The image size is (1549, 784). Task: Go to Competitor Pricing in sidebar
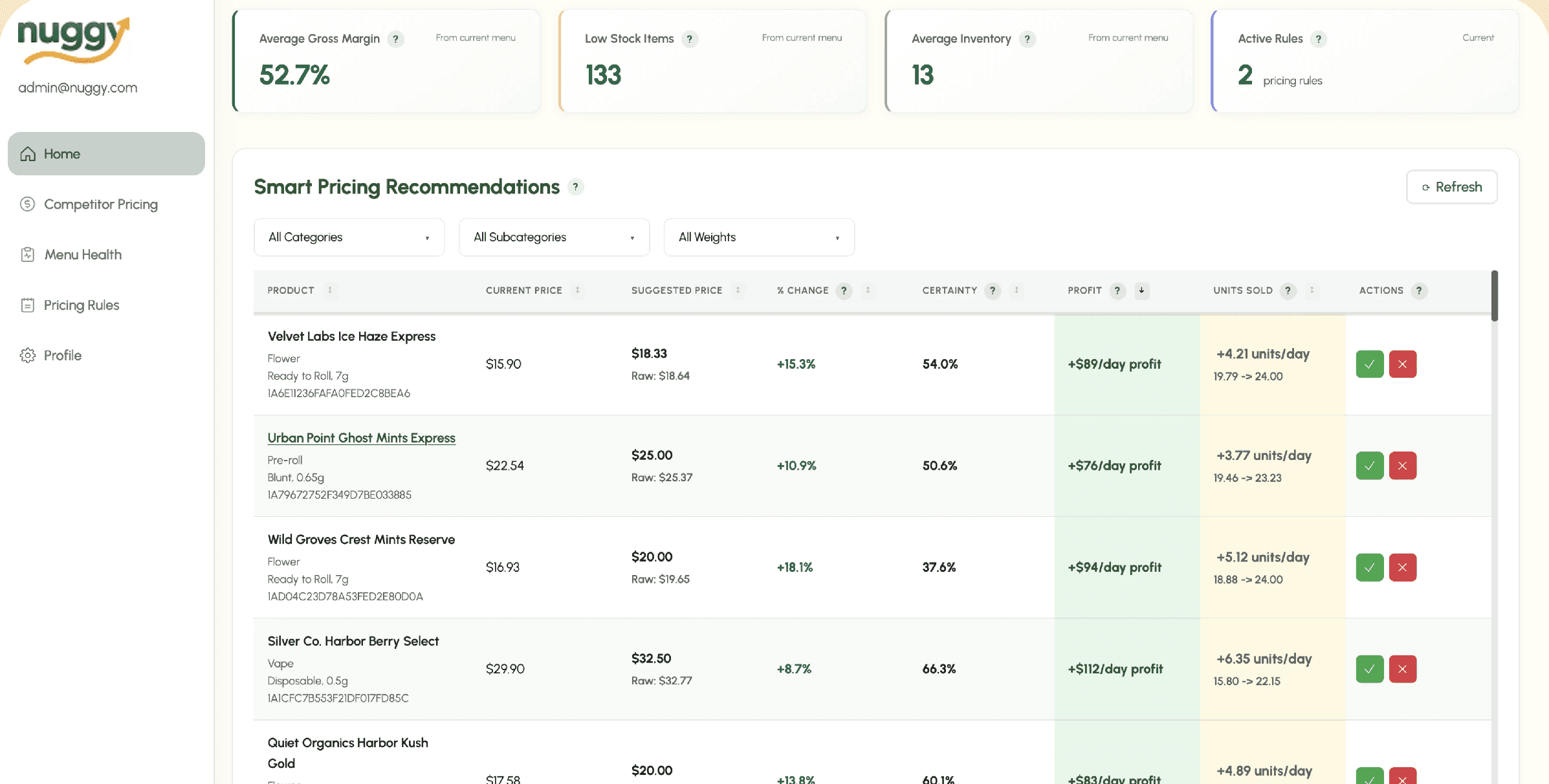pos(101,204)
